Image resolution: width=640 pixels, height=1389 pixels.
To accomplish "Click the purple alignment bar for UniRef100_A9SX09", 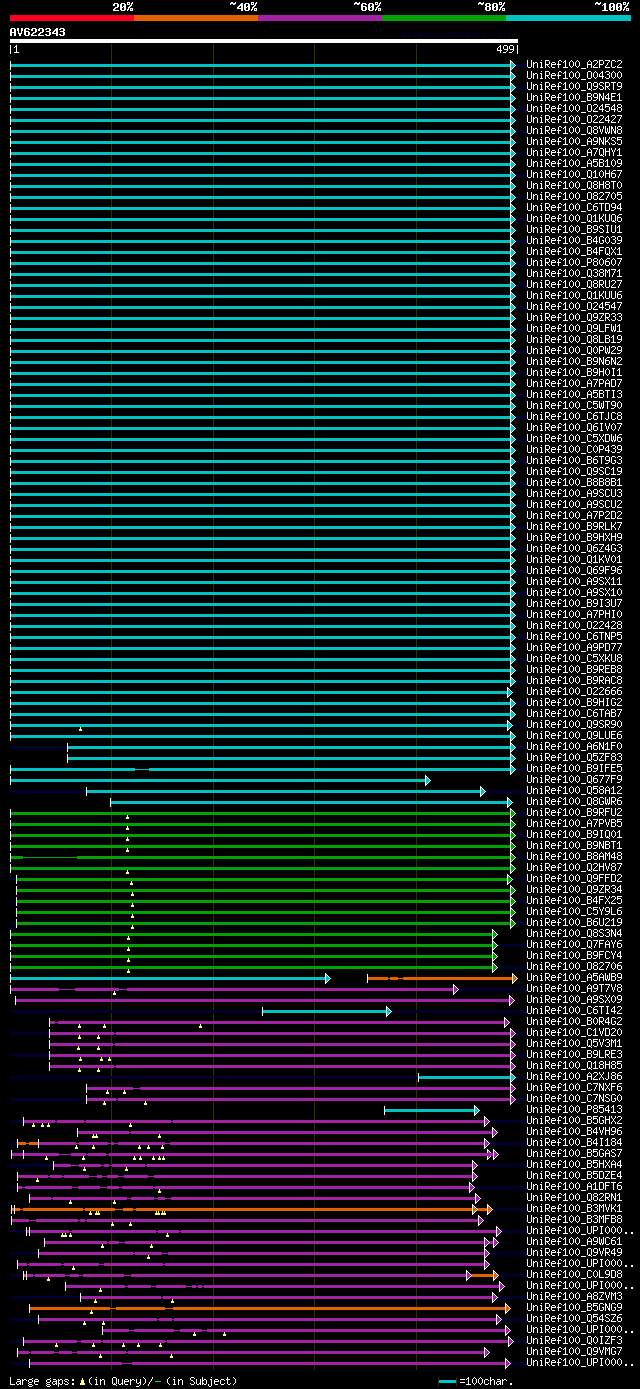I will tap(265, 1000).
